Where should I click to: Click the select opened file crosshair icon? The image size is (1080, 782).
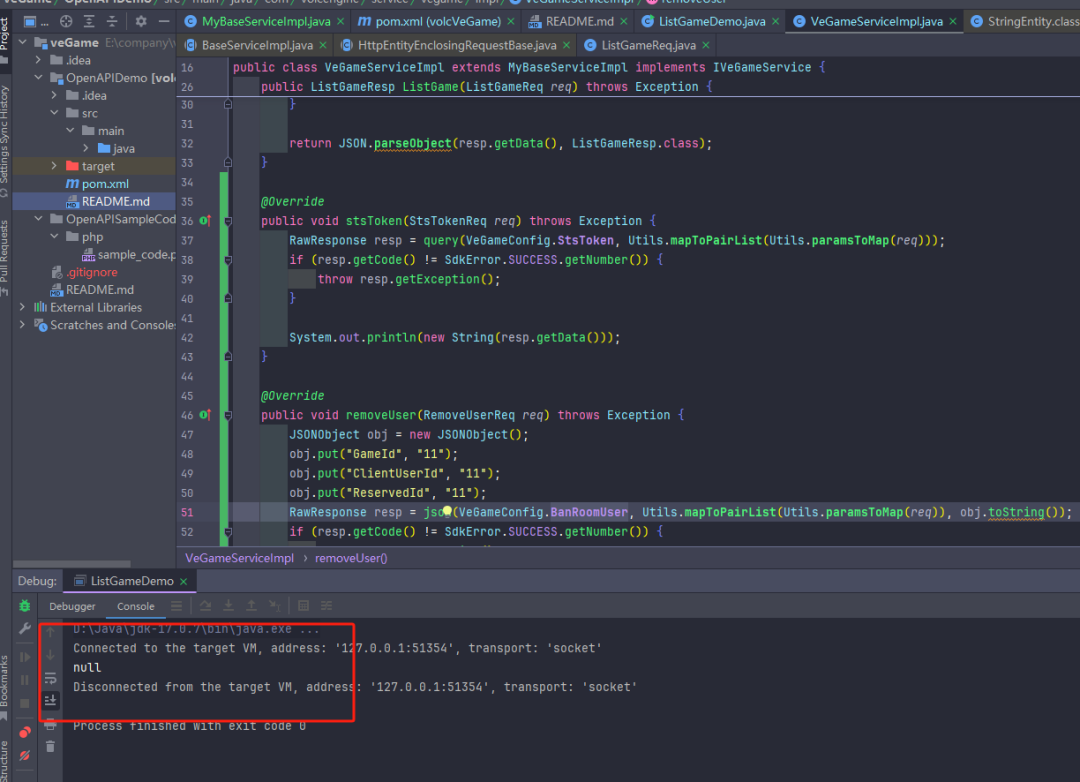coord(66,21)
